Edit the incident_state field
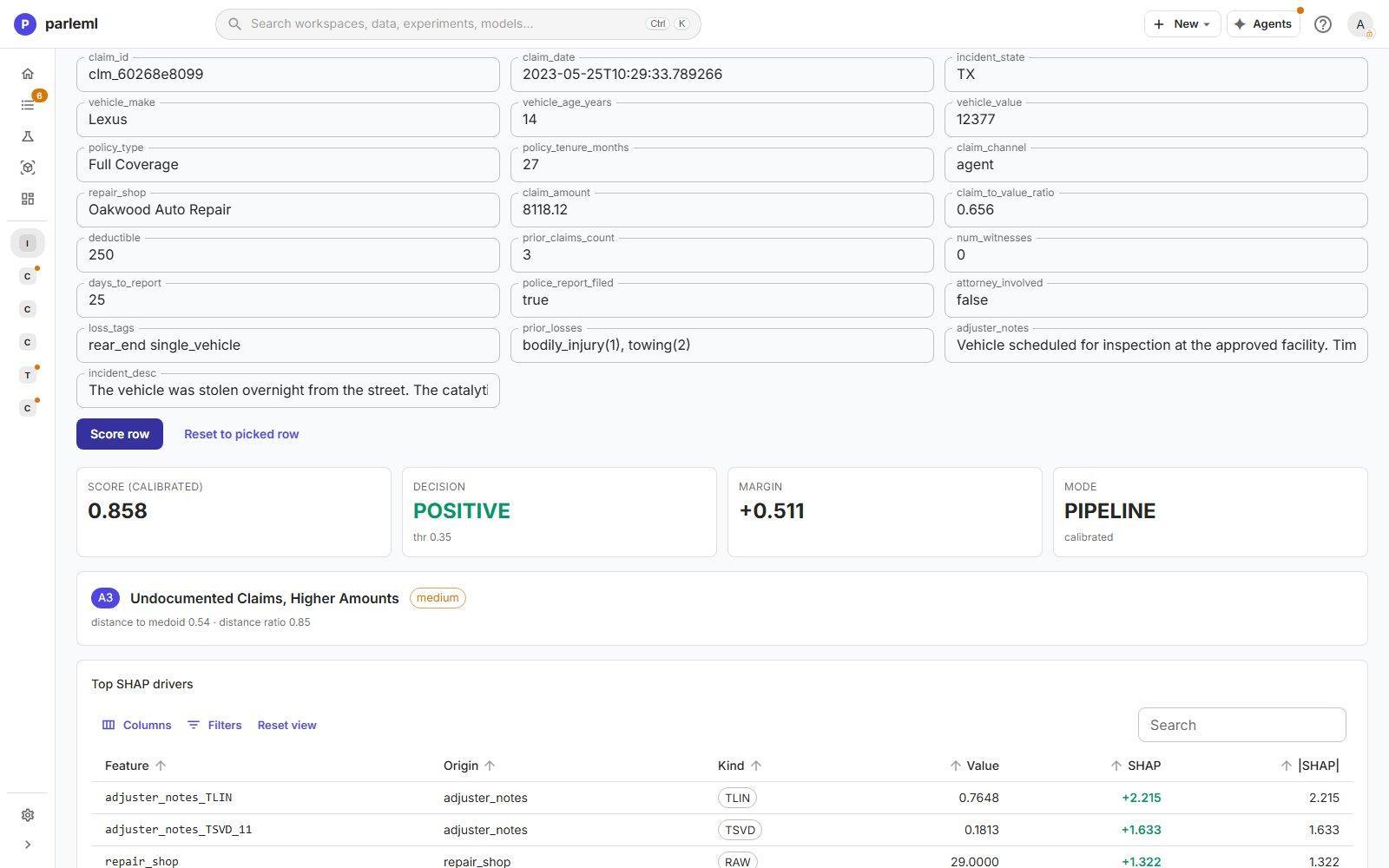The height and width of the screenshot is (868, 1389). tap(1156, 75)
